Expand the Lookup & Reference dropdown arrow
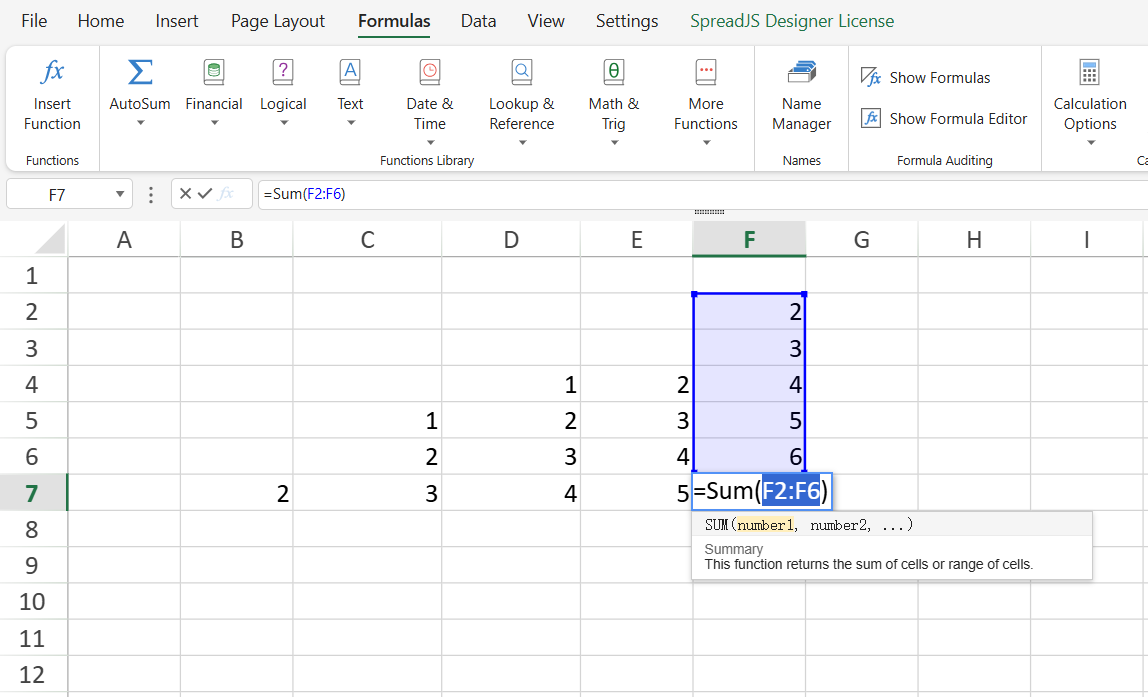 [522, 143]
